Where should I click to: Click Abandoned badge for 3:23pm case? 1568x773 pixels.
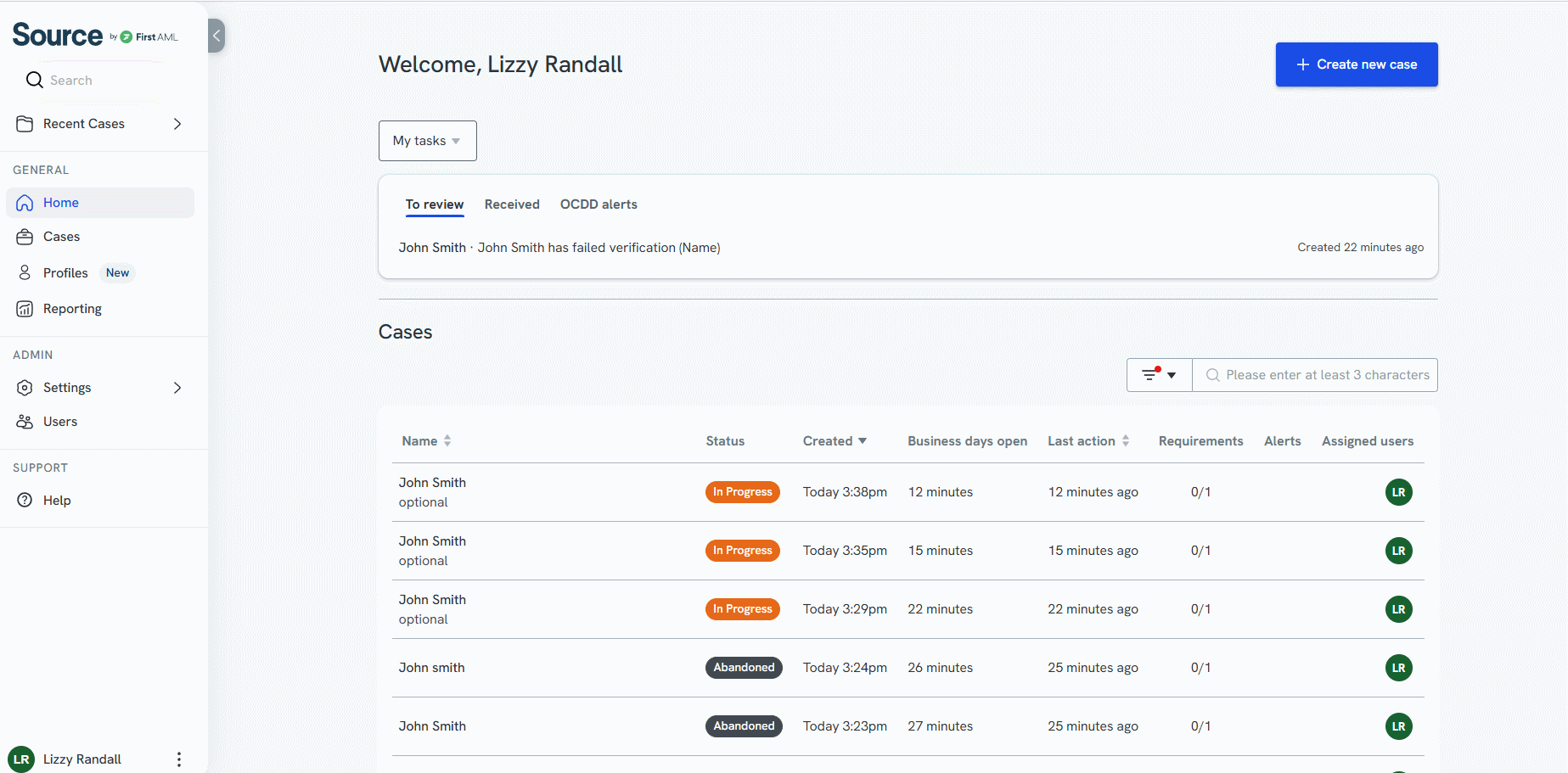tap(744, 726)
